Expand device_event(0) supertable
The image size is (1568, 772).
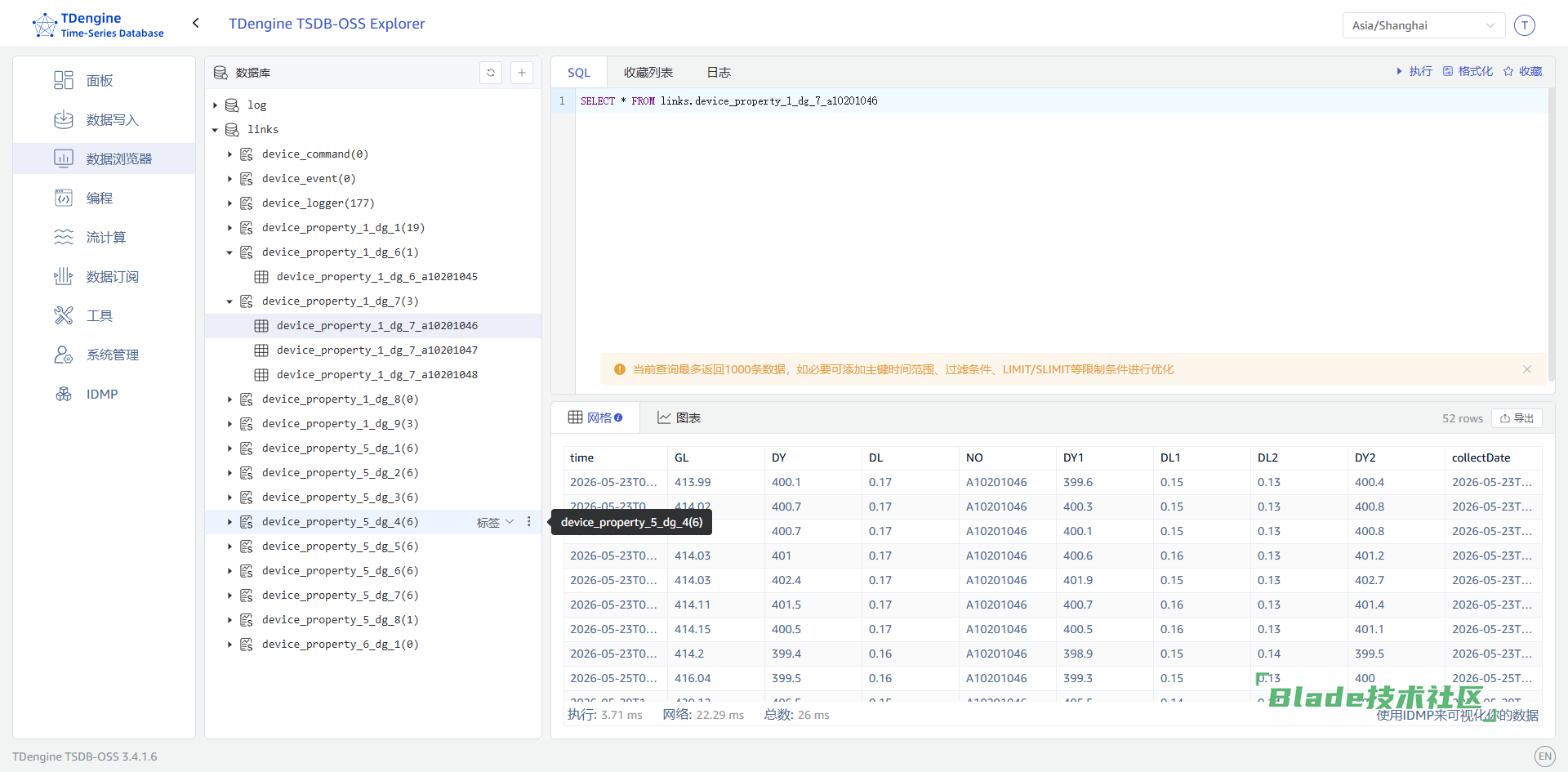229,179
